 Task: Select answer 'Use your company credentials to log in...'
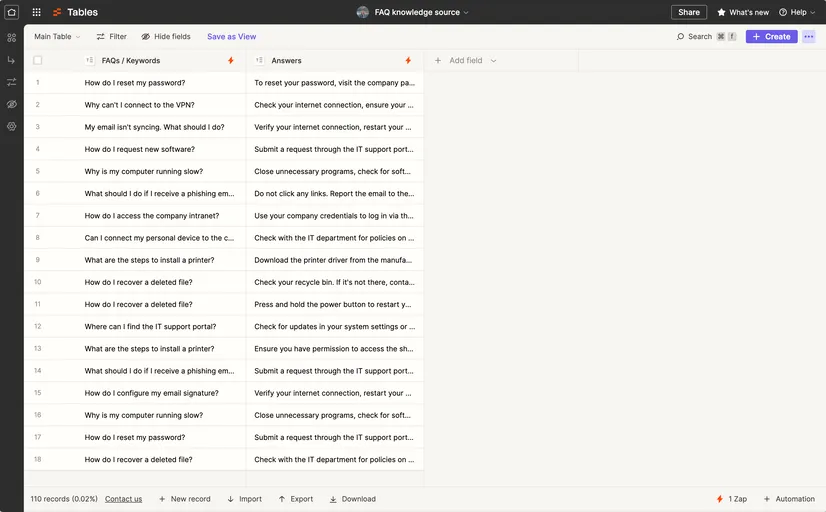[x=335, y=215]
